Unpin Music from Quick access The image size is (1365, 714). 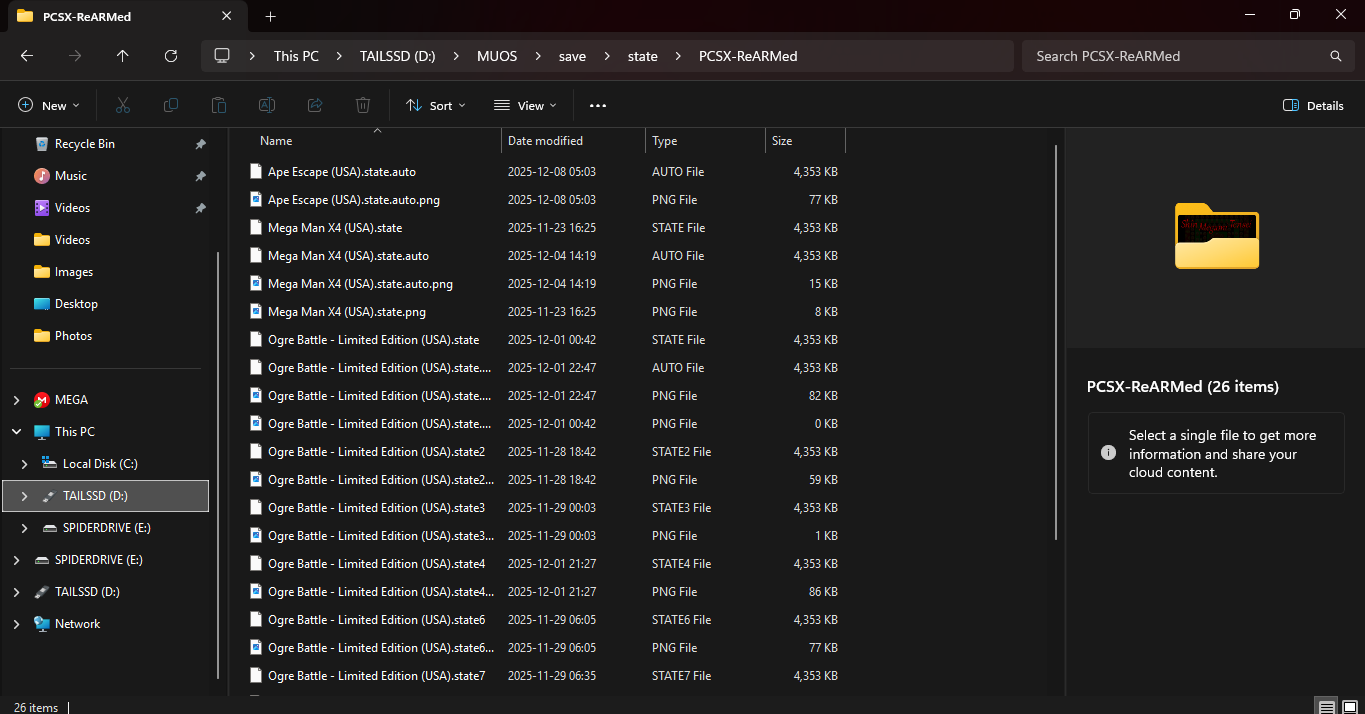tap(200, 176)
